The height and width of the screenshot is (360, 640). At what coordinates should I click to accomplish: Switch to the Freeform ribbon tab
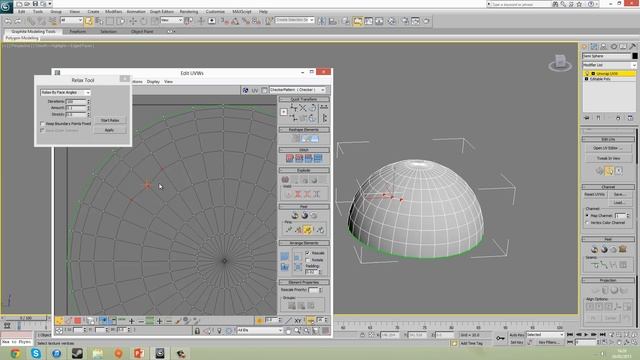[78, 31]
